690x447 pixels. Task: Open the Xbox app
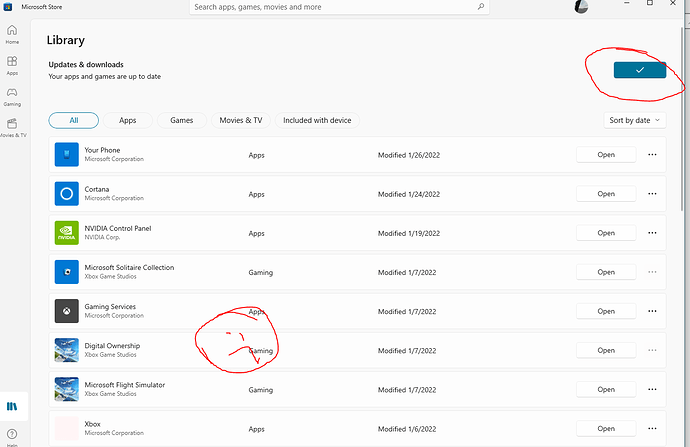coord(606,428)
